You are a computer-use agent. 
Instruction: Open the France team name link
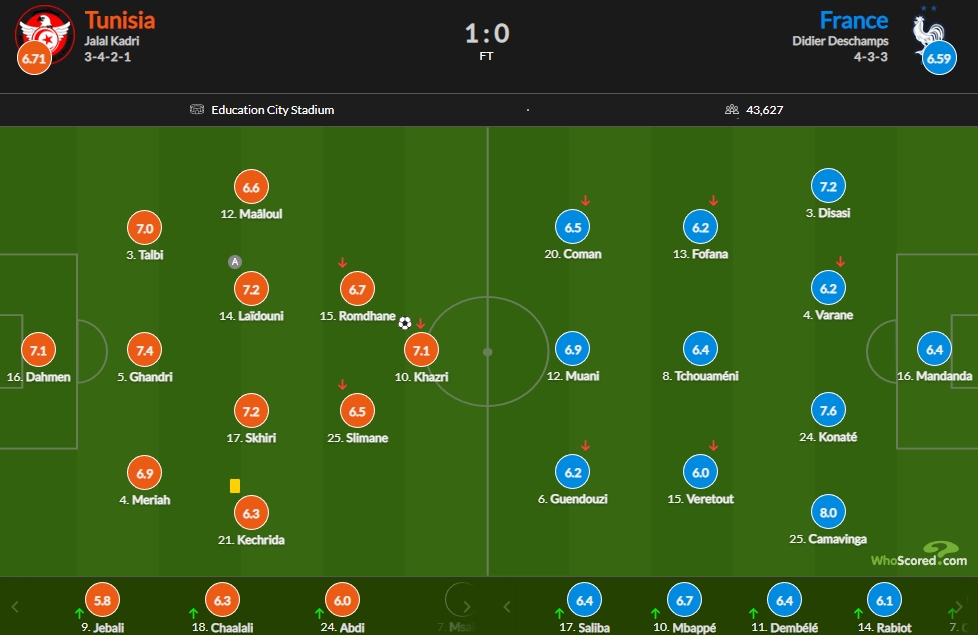coord(853,20)
